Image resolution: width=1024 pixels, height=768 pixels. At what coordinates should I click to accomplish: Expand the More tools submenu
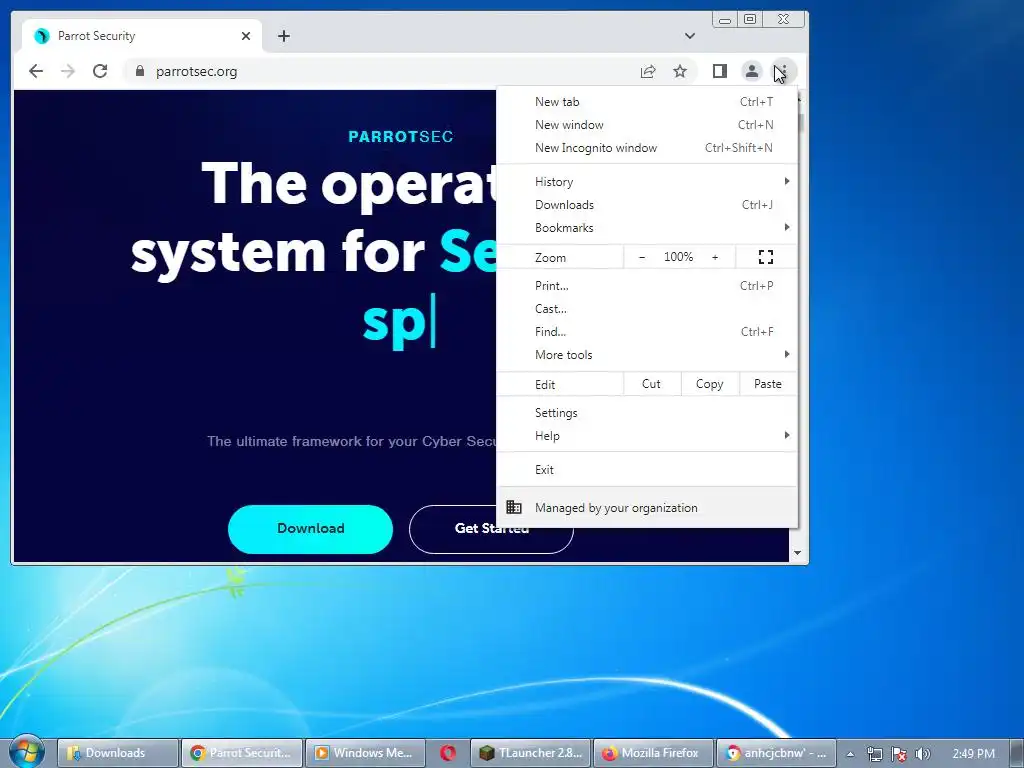(647, 355)
